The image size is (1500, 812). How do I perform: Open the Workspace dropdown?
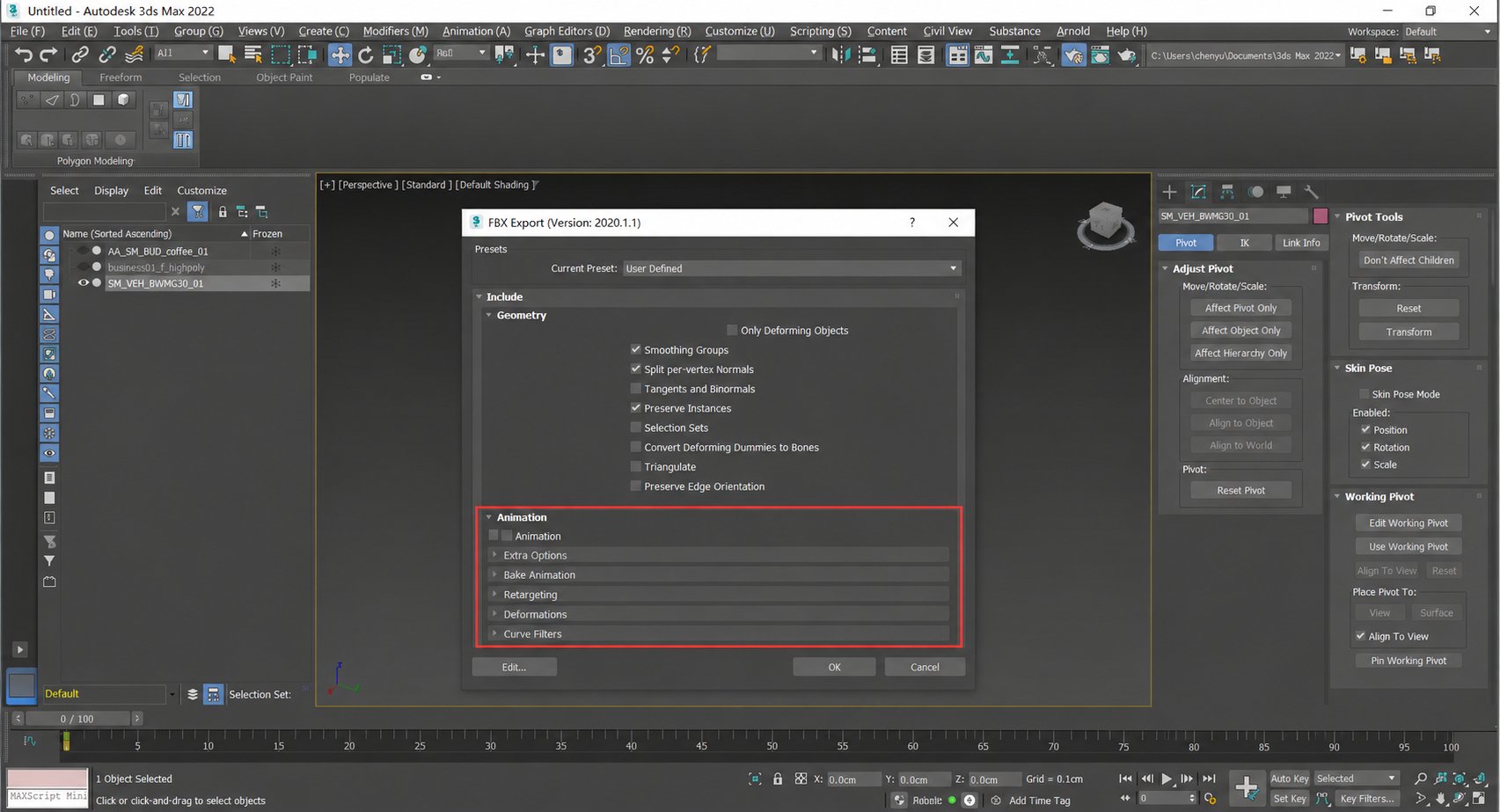click(x=1447, y=32)
